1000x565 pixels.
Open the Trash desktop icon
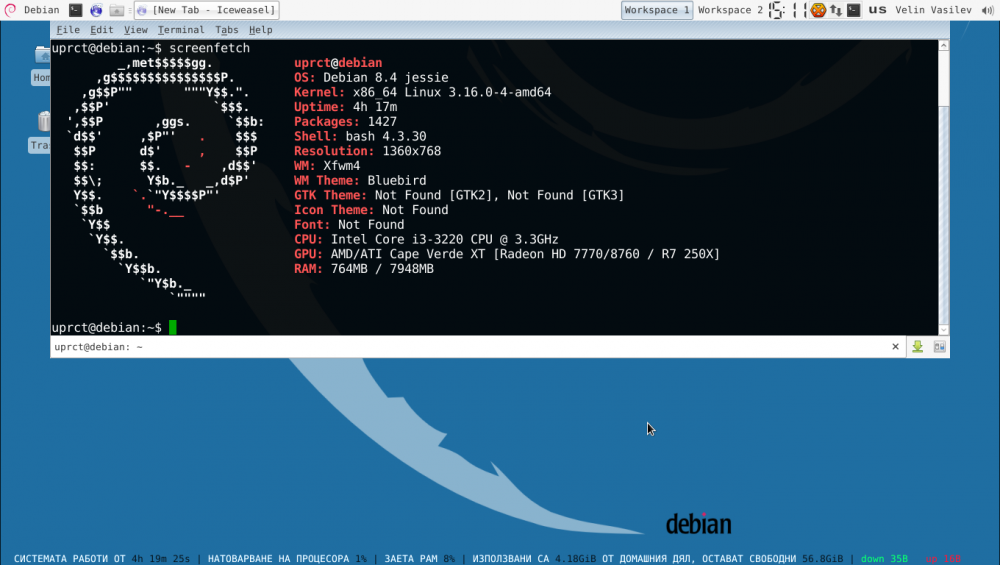point(40,132)
